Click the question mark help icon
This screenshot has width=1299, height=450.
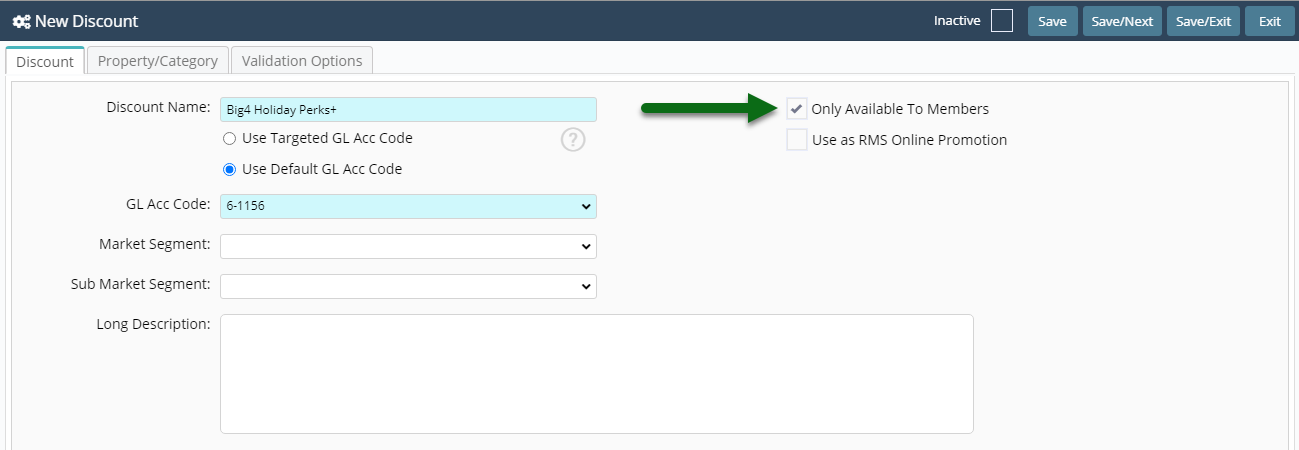click(573, 139)
